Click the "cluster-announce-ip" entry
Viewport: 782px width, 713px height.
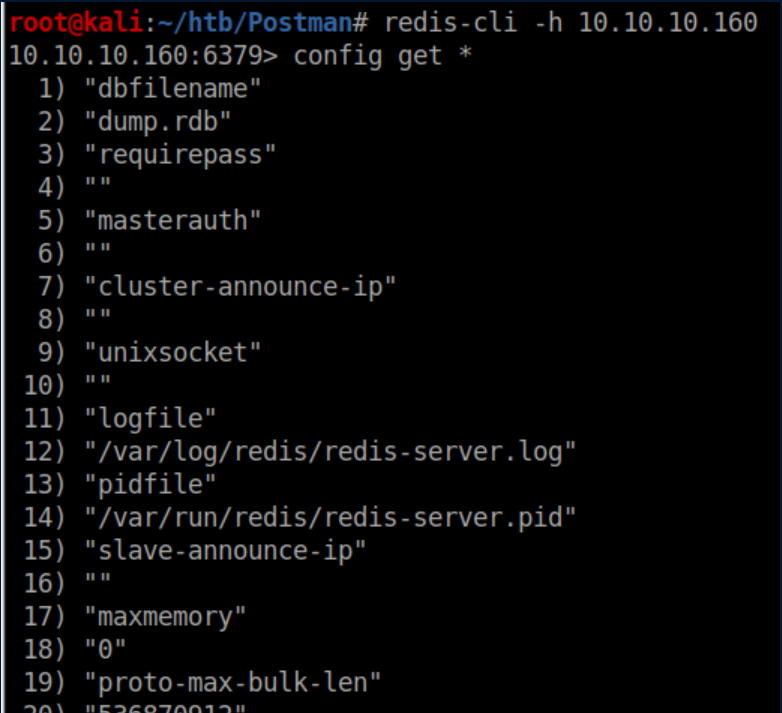[x=240, y=286]
